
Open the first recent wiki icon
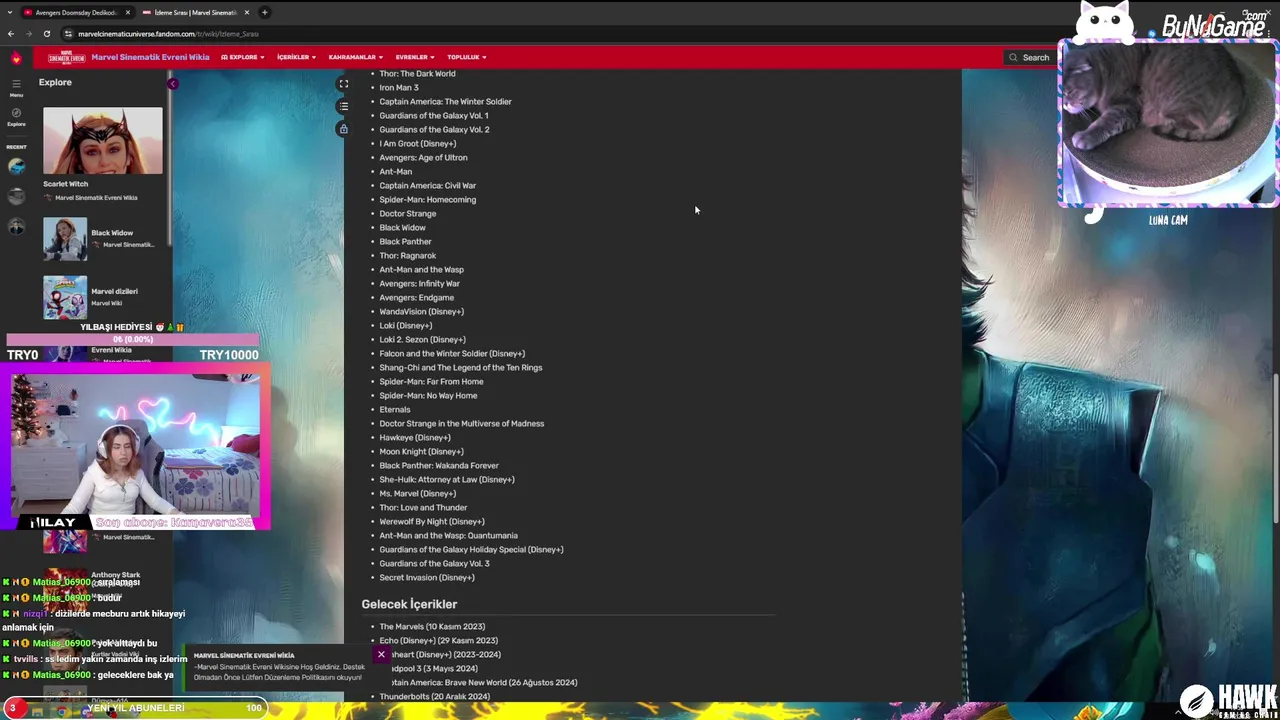[x=16, y=166]
